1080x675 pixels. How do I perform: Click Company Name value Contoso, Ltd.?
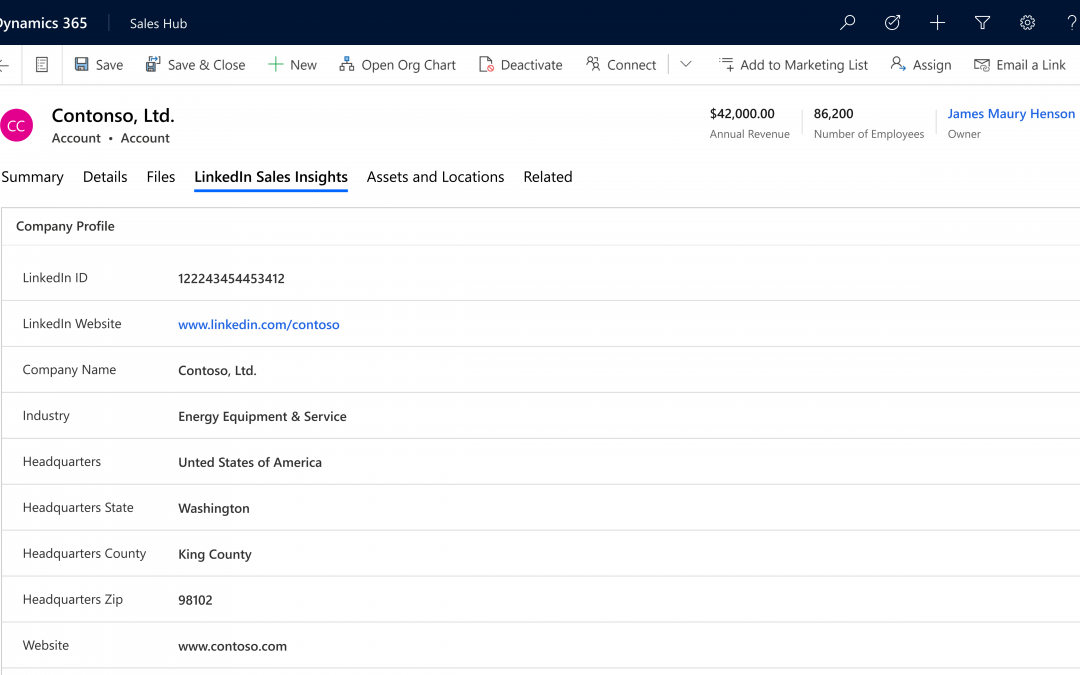(x=217, y=371)
